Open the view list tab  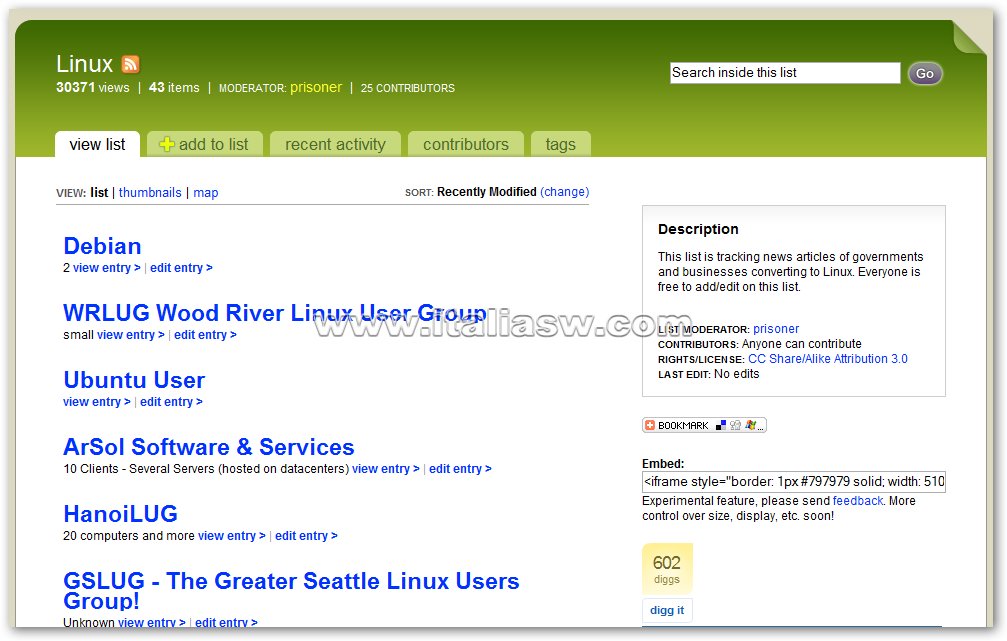coord(98,145)
